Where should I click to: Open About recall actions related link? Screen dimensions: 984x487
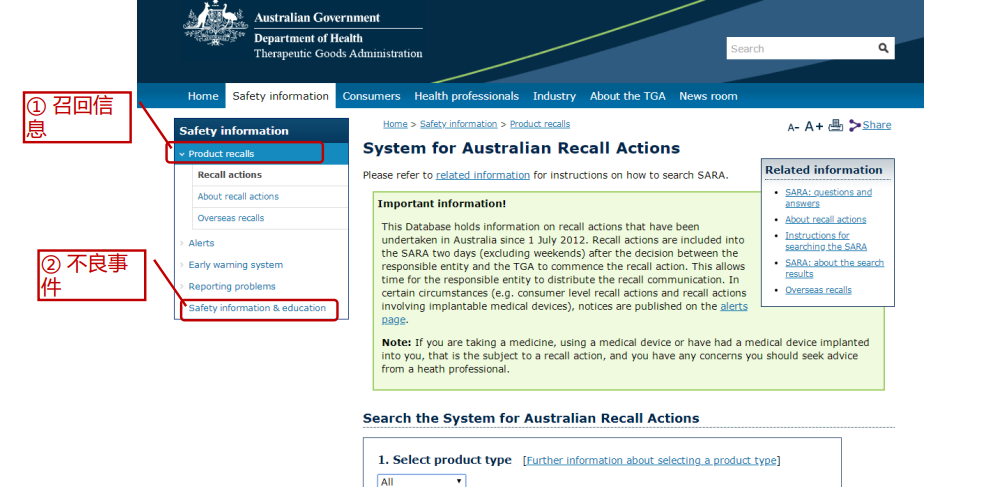825,220
